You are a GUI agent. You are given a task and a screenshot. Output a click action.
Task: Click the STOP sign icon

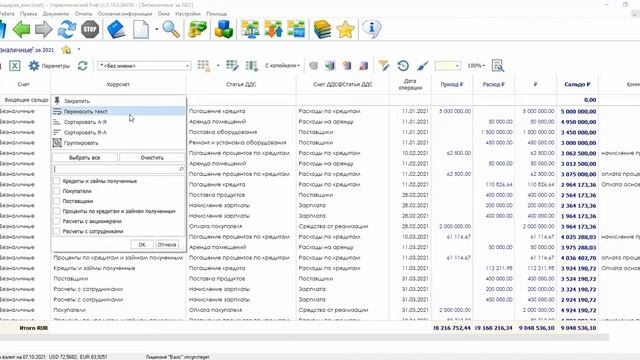[90, 29]
